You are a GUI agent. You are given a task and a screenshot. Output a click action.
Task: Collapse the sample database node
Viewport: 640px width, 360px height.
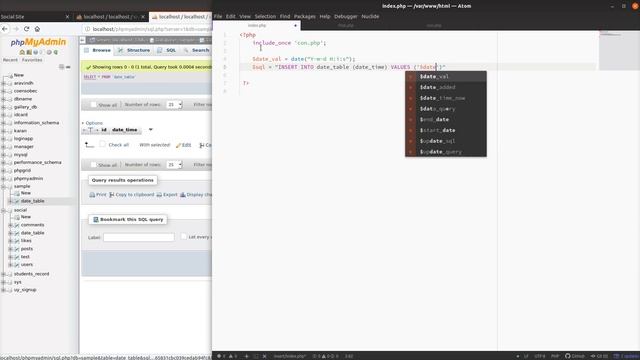[x=4, y=187]
